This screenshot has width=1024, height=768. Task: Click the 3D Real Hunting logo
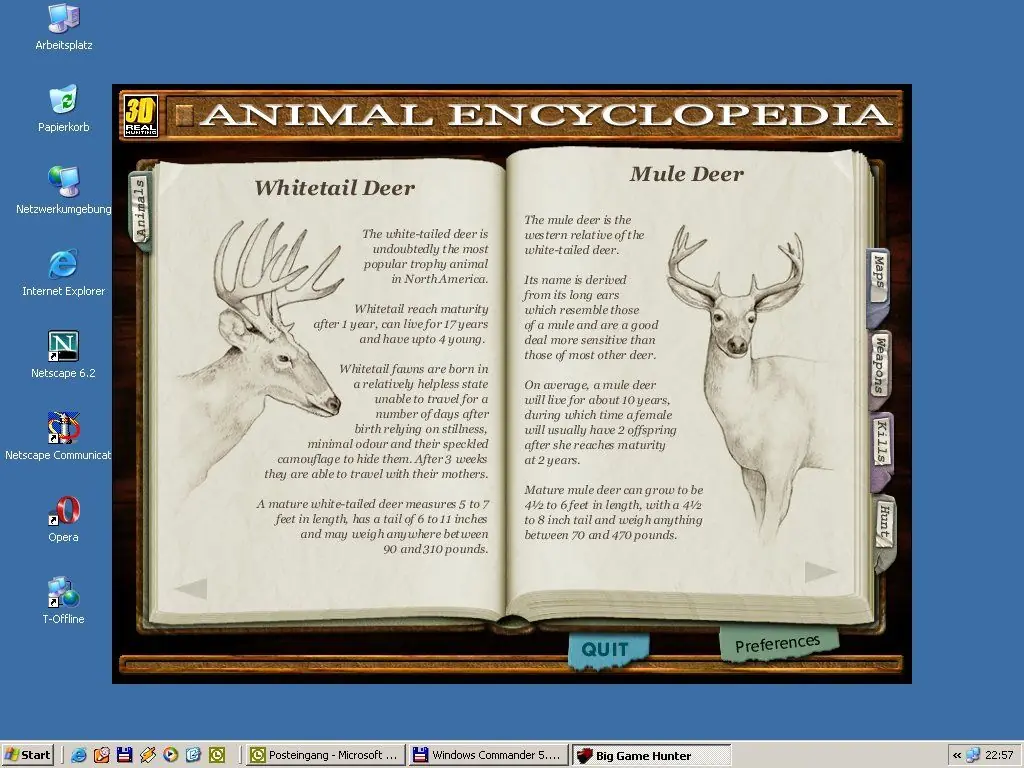pyautogui.click(x=140, y=116)
